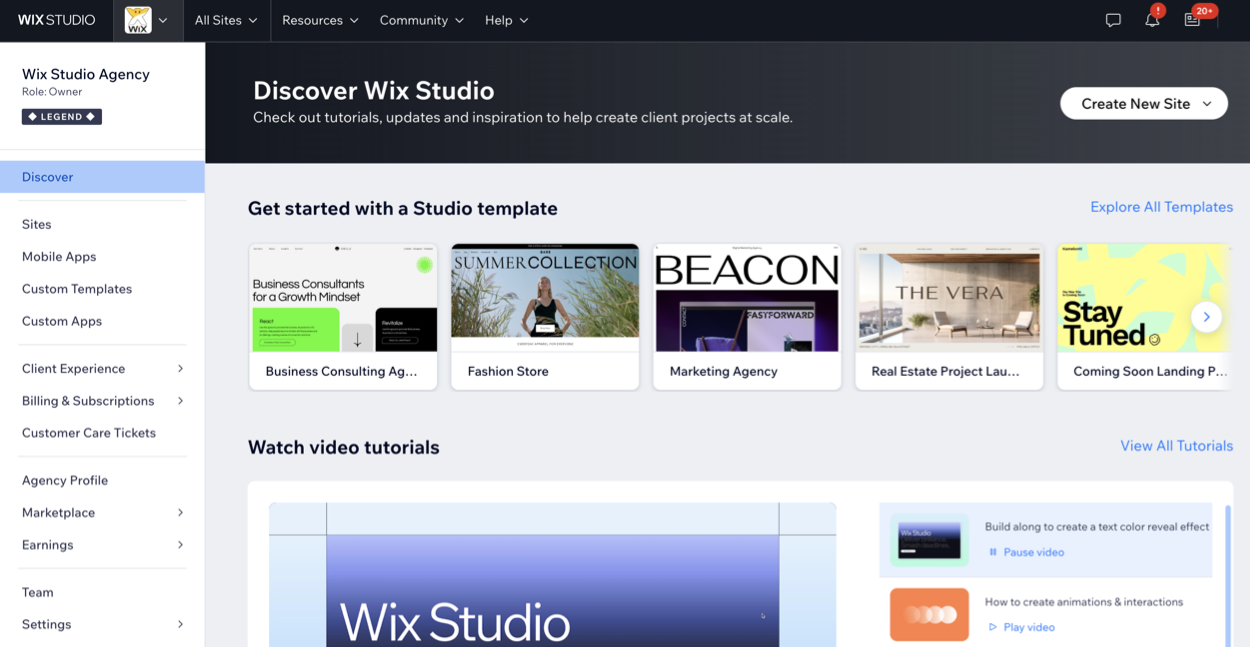Open the Create New Site dropdown

click(x=1144, y=104)
